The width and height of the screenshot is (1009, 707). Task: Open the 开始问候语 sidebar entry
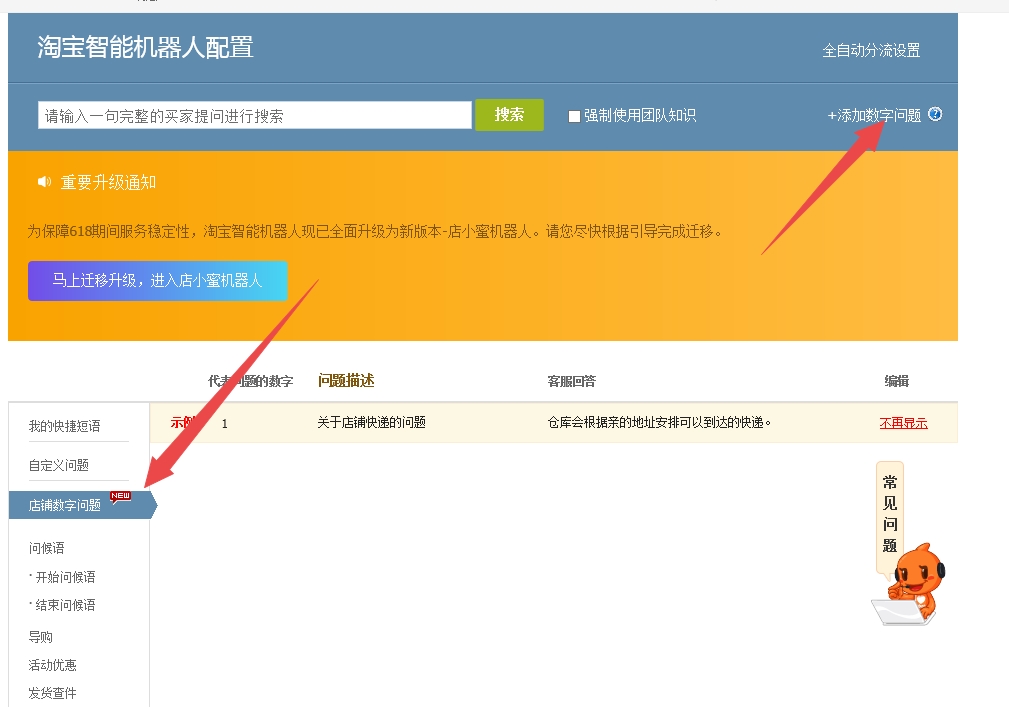[x=65, y=577]
